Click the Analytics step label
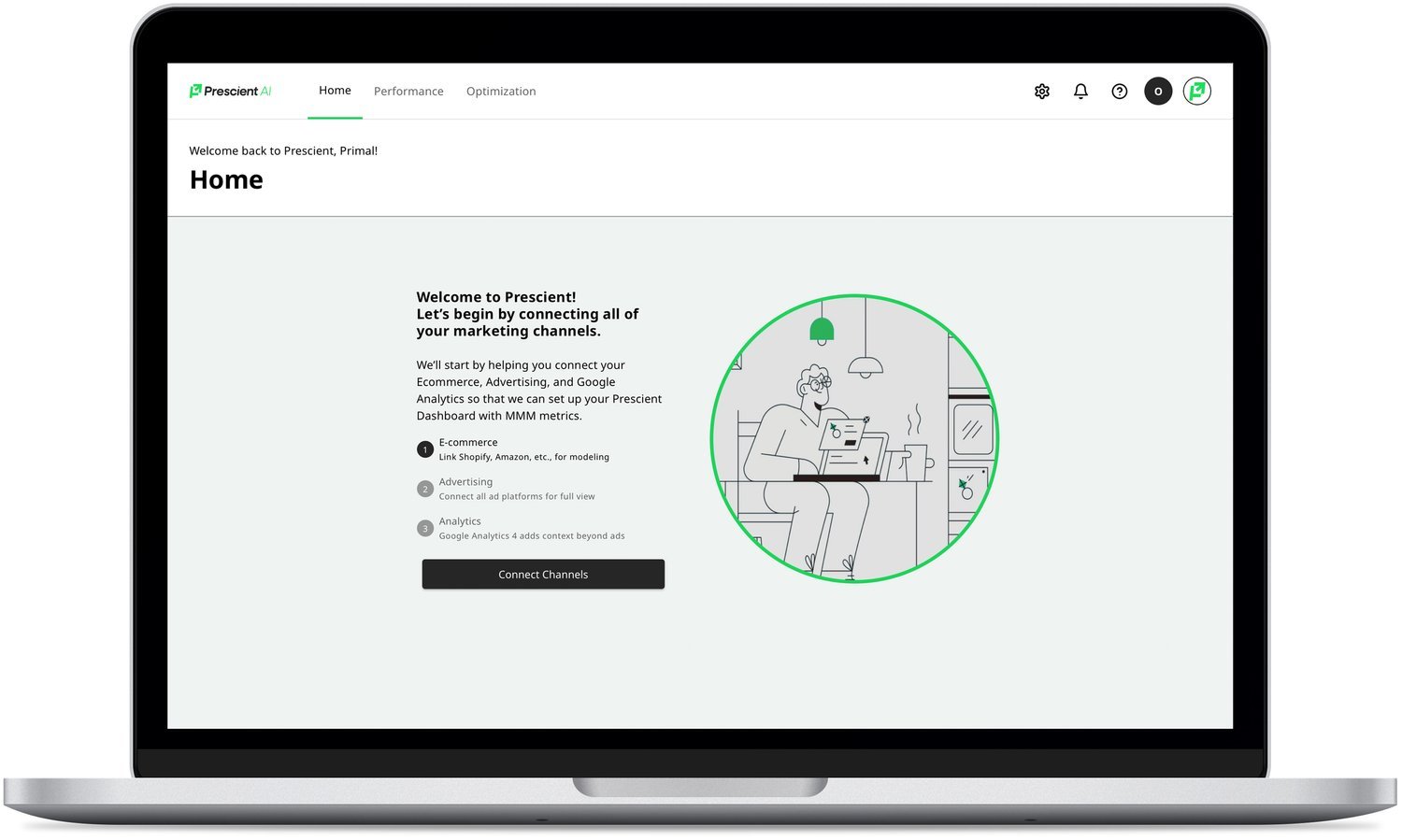 (x=460, y=520)
